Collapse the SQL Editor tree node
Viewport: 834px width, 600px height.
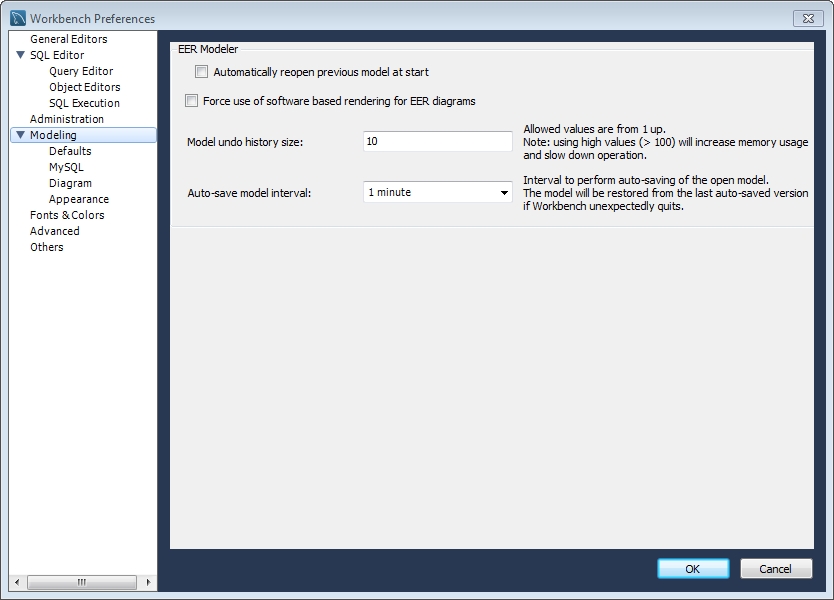point(21,55)
